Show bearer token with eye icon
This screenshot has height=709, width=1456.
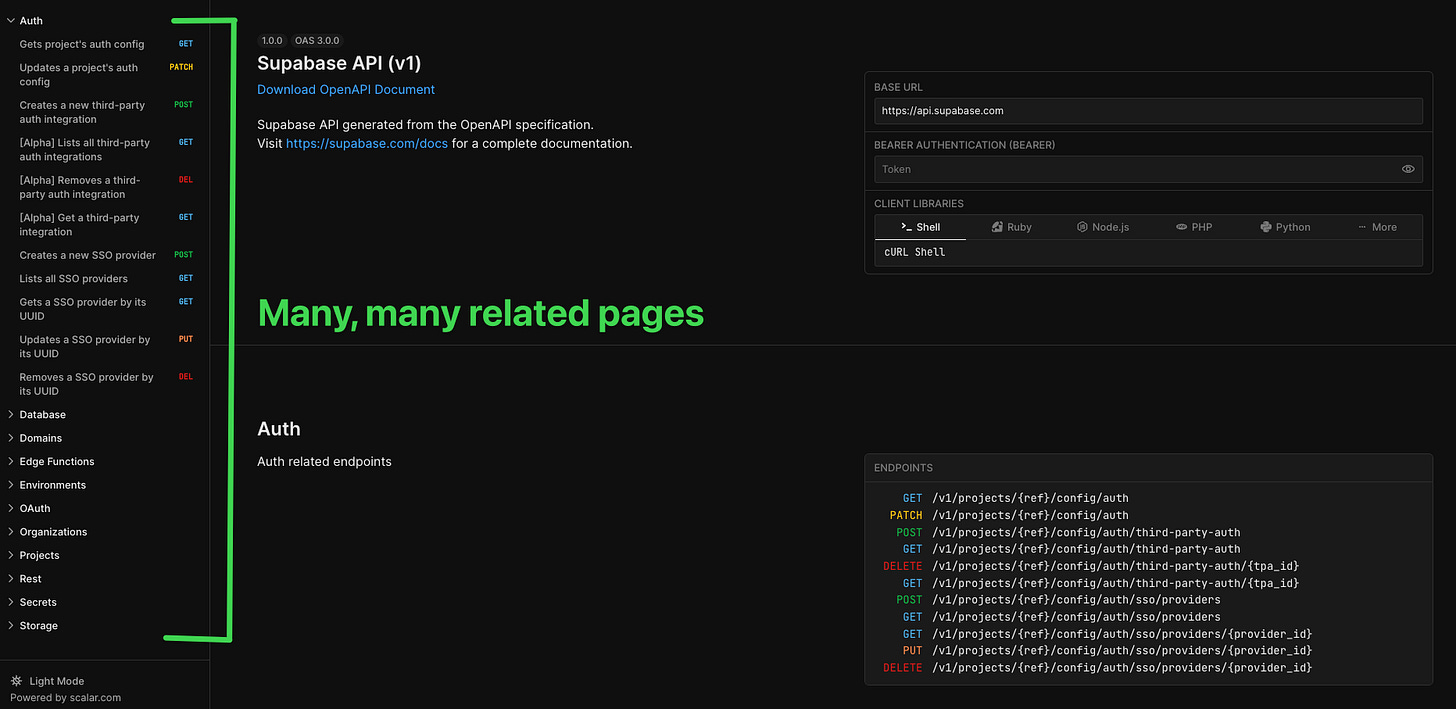[1408, 169]
